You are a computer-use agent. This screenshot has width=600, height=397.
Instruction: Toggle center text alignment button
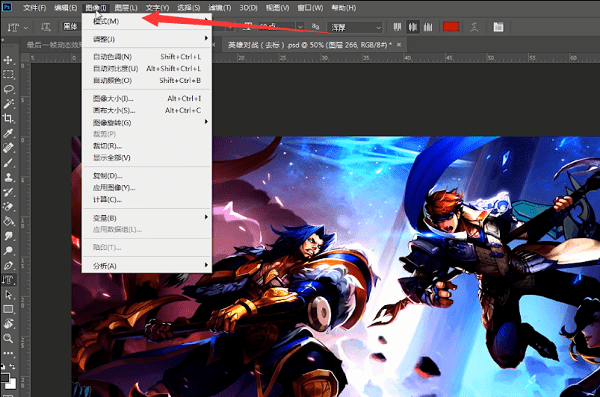pos(413,27)
